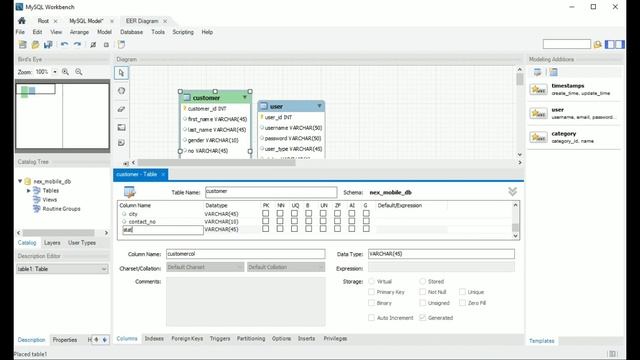Check NN checkbox for contact_no column
The image size is (640, 360).
280,221
